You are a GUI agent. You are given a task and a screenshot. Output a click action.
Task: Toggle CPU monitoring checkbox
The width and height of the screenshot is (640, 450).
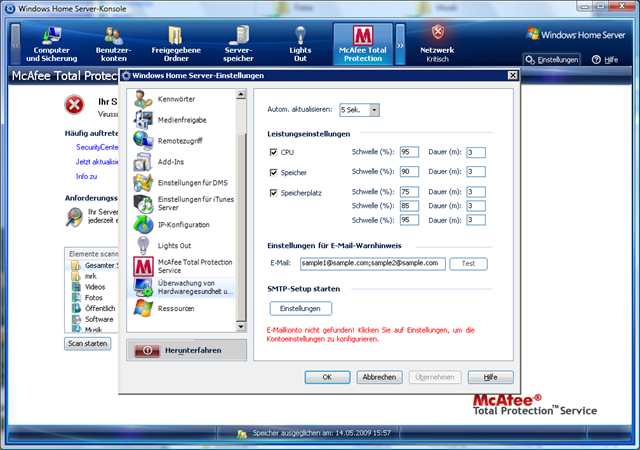273,152
